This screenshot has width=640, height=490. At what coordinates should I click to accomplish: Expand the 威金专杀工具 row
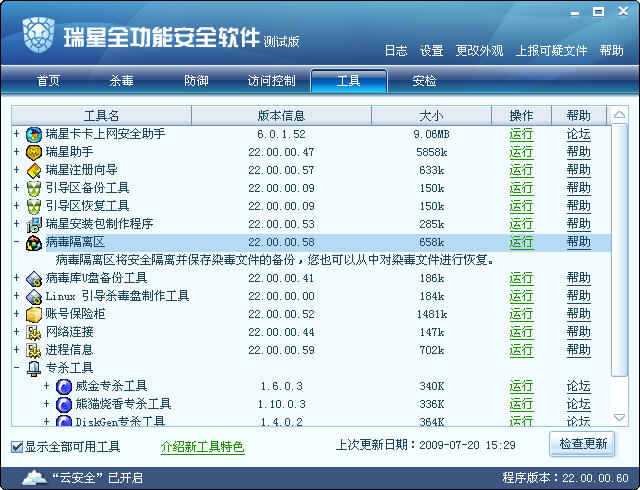click(x=47, y=385)
